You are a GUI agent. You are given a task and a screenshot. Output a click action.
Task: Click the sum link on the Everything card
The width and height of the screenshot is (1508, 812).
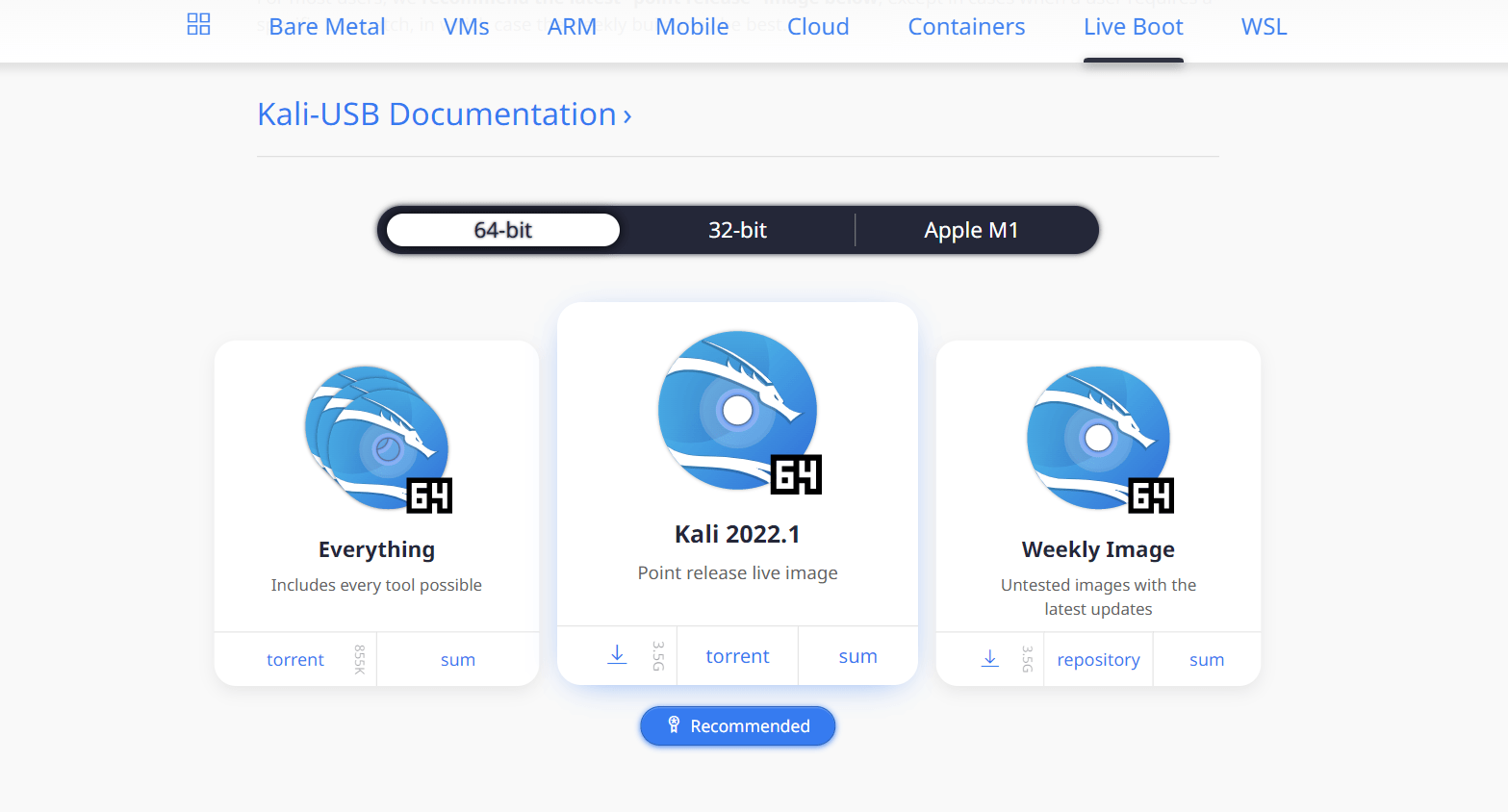tap(457, 659)
